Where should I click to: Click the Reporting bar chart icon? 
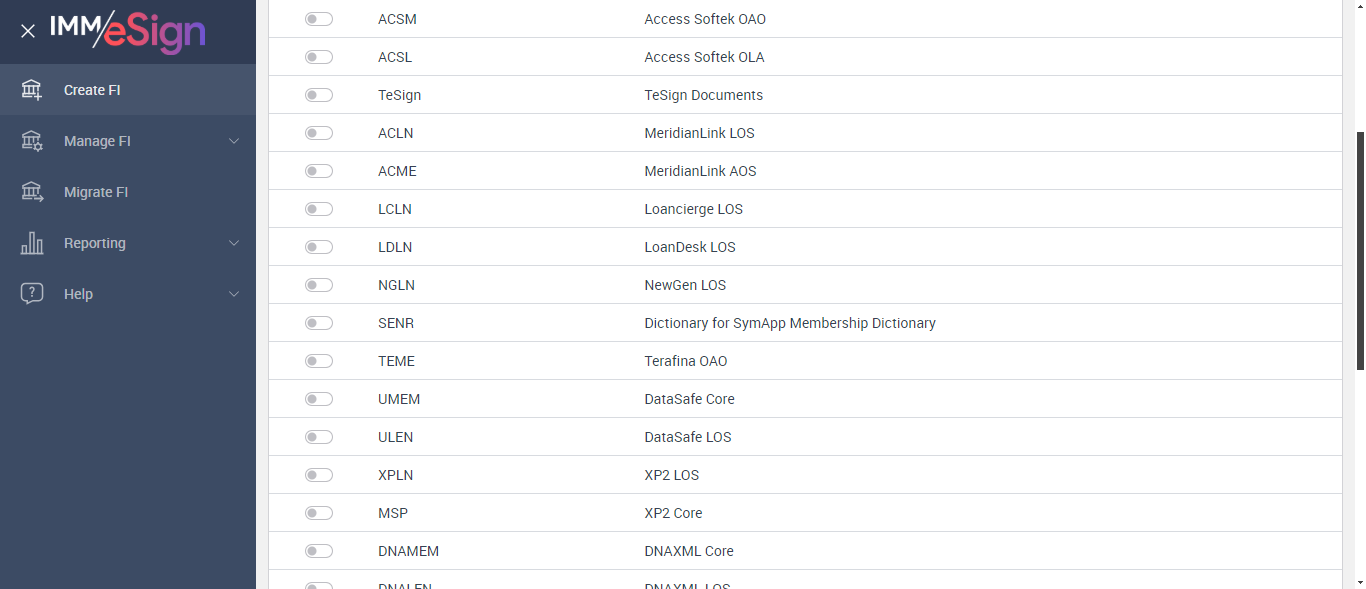[x=32, y=243]
